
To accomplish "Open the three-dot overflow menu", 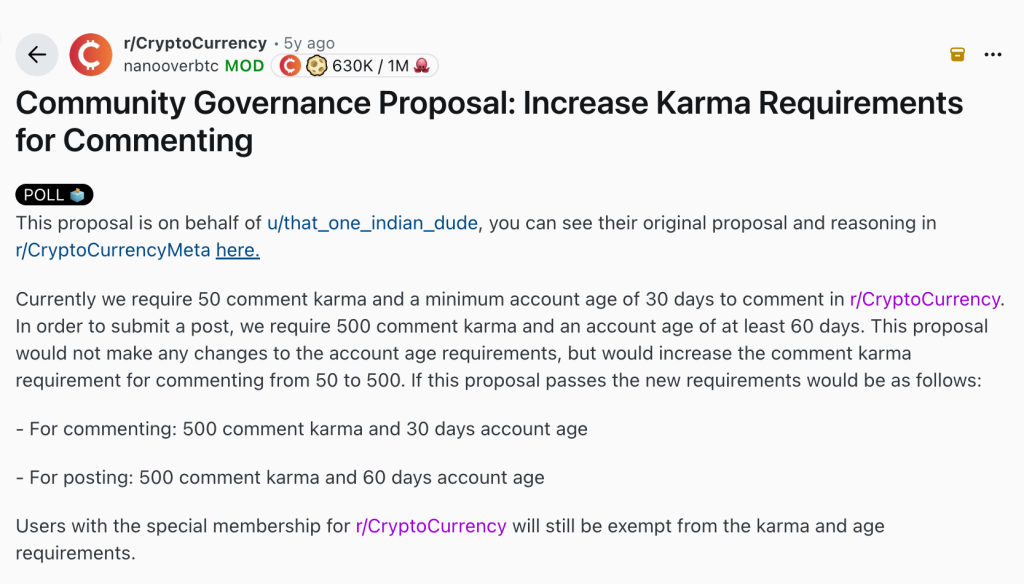I will pyautogui.click(x=994, y=55).
